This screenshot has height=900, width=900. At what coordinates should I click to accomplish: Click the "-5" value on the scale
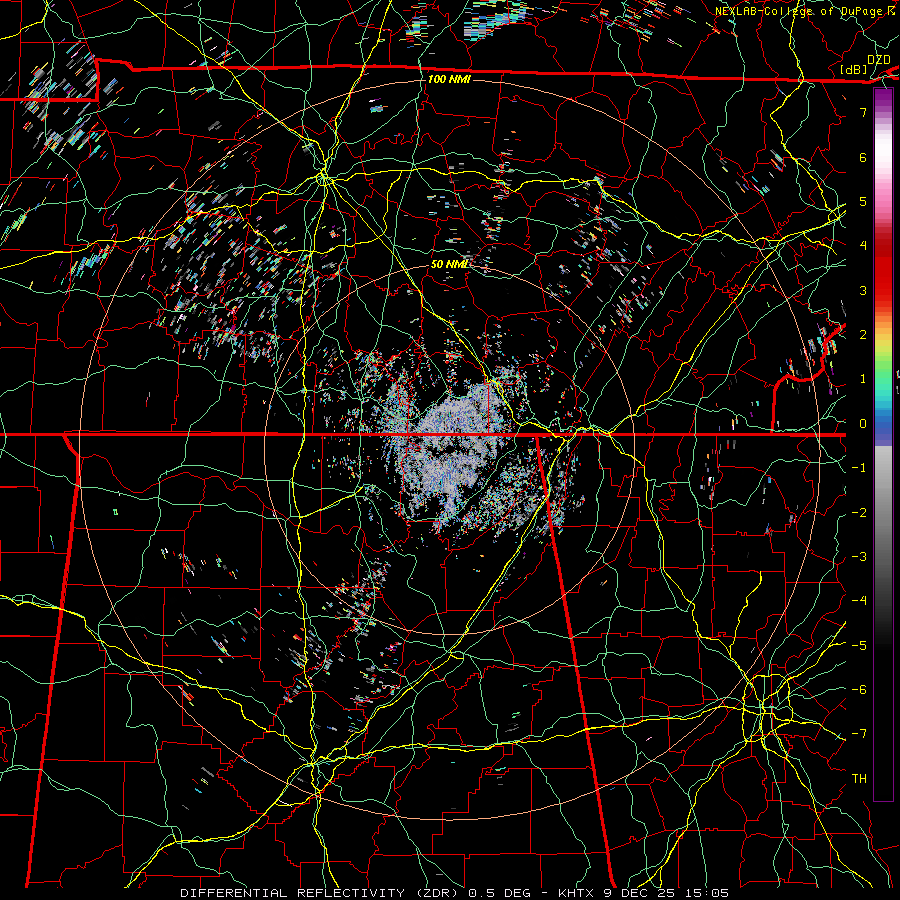[859, 646]
